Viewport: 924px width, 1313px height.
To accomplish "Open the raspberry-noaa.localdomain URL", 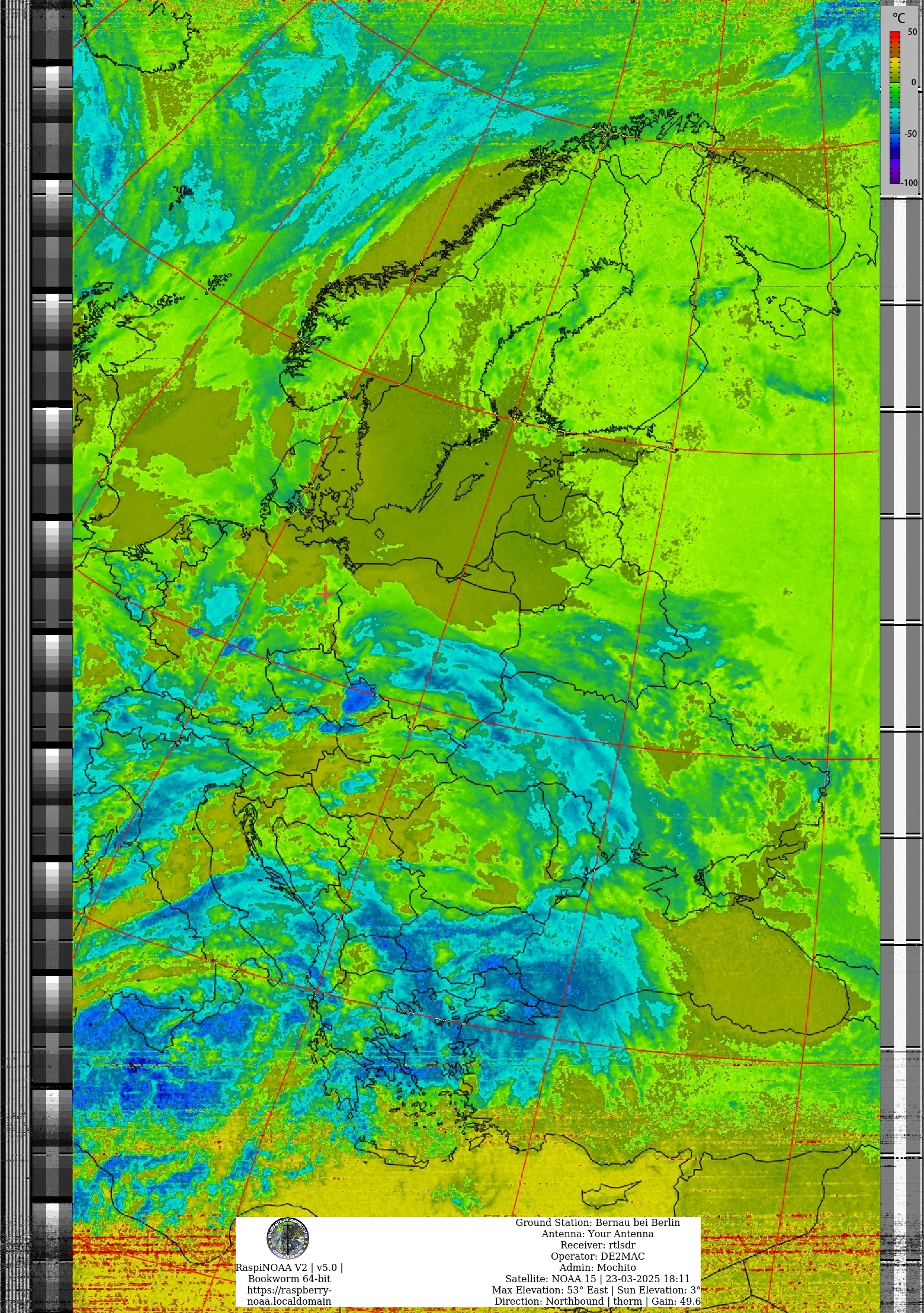I will [x=289, y=1296].
